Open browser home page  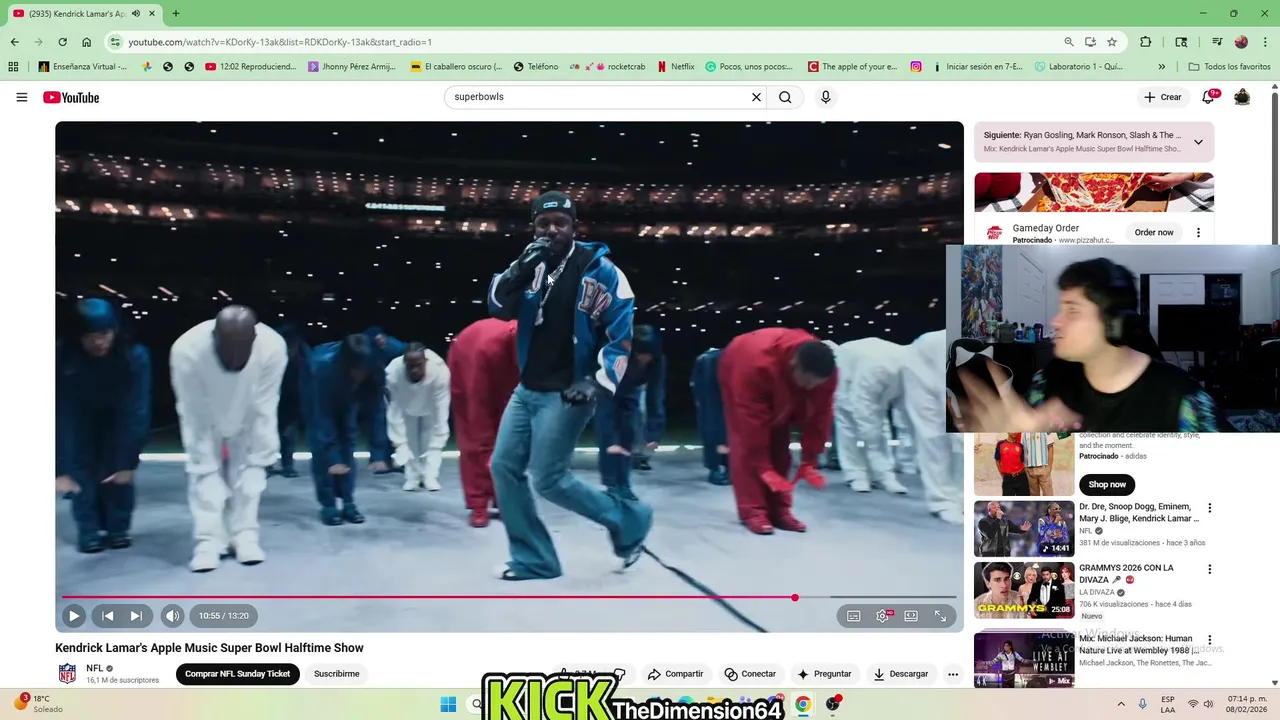[87, 42]
